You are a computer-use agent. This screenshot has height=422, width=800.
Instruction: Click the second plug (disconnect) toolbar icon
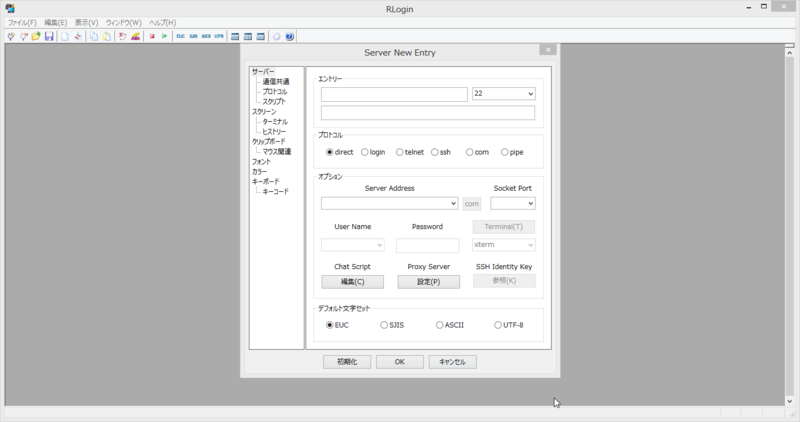[23, 36]
